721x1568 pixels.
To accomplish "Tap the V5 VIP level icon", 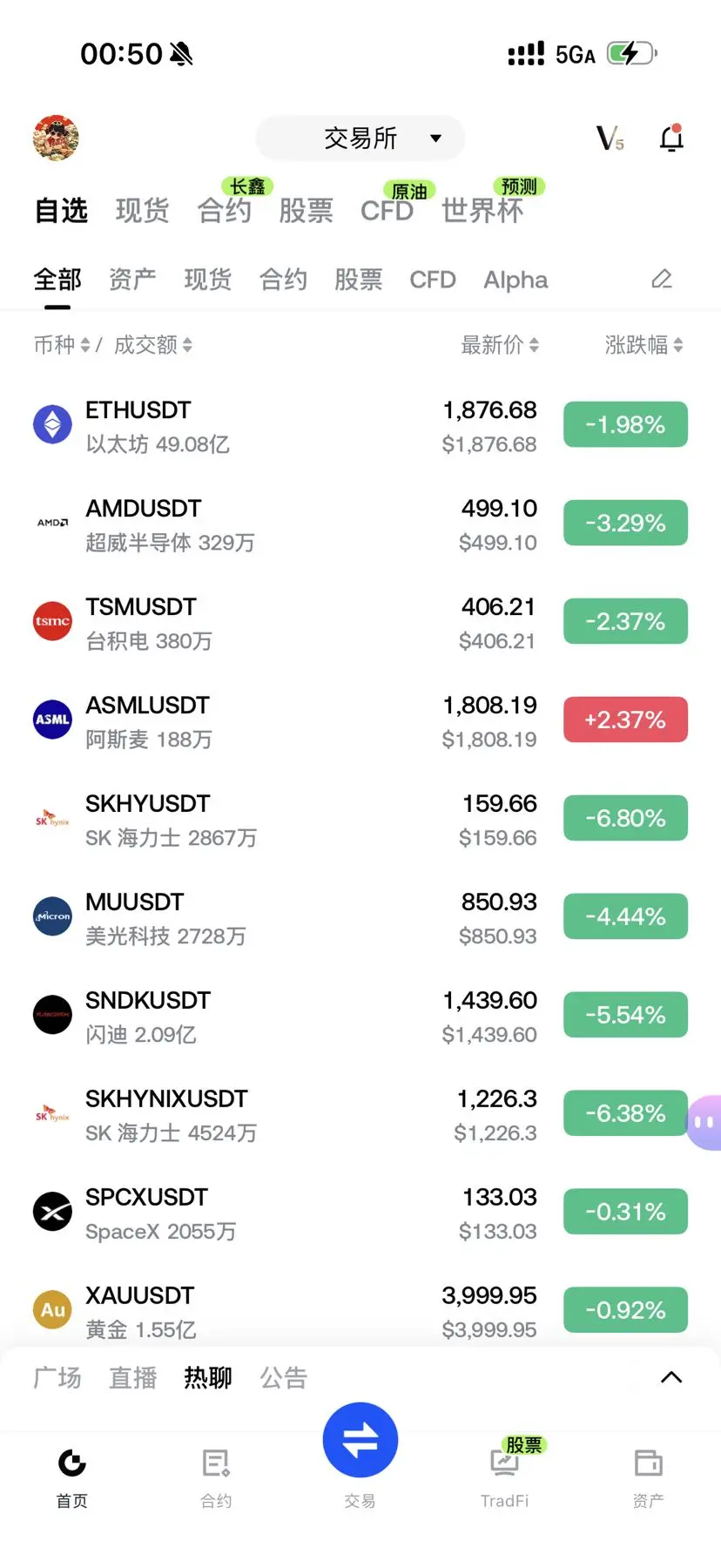I will point(610,138).
